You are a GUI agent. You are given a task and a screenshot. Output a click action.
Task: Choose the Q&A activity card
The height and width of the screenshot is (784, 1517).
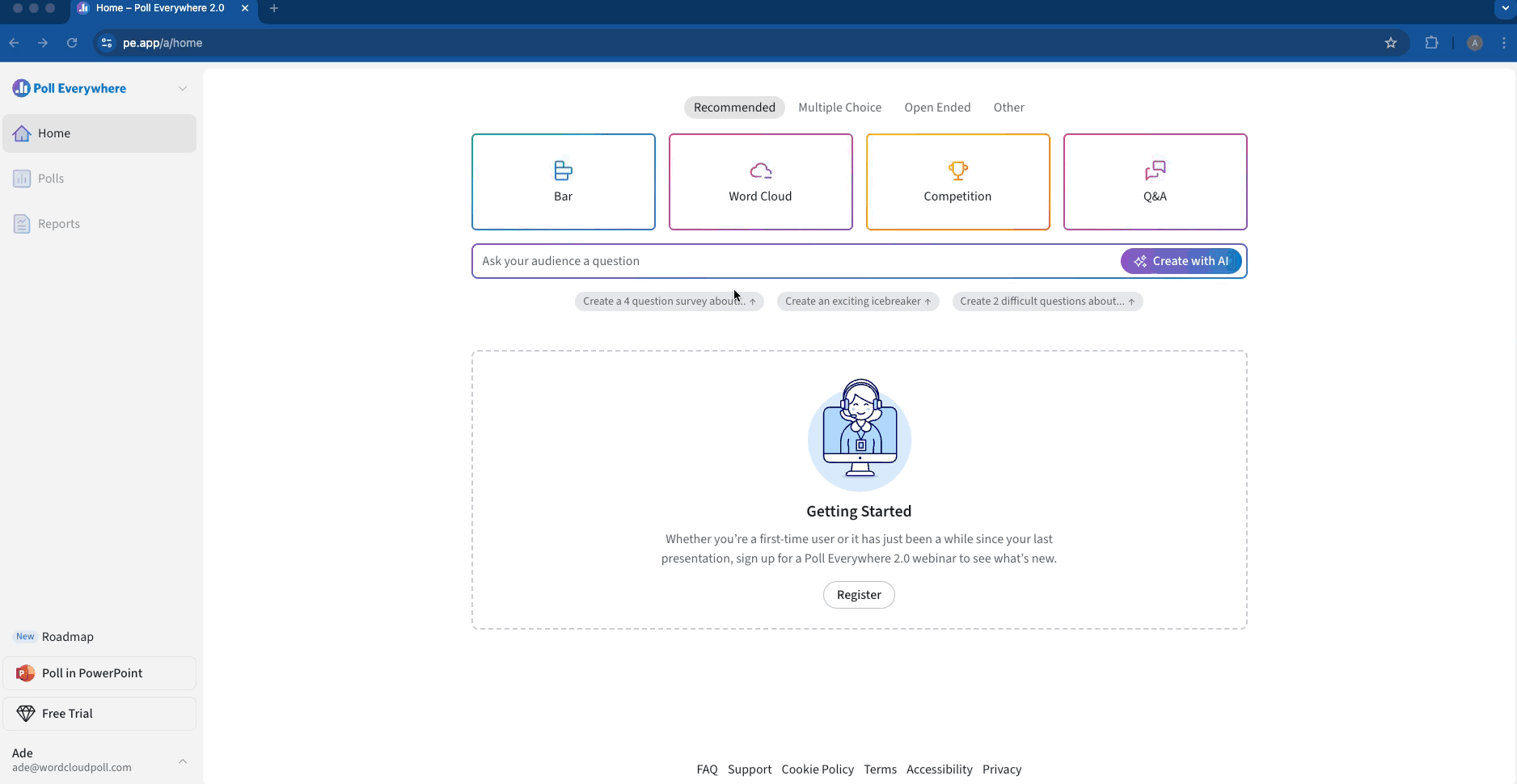tap(1156, 182)
